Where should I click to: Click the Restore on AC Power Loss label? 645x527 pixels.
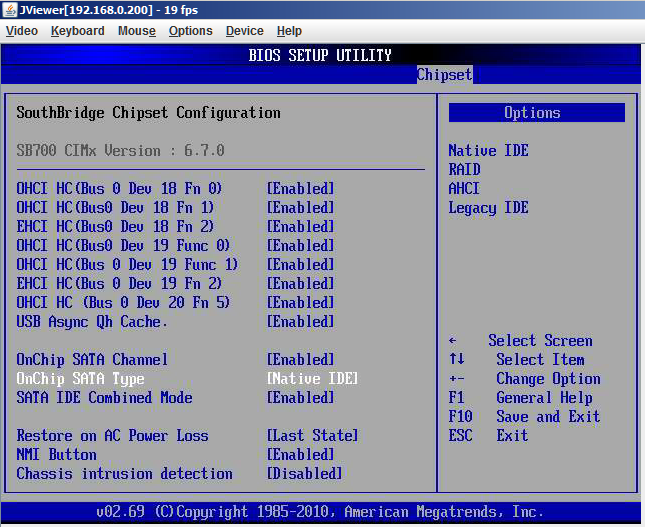pos(112,436)
